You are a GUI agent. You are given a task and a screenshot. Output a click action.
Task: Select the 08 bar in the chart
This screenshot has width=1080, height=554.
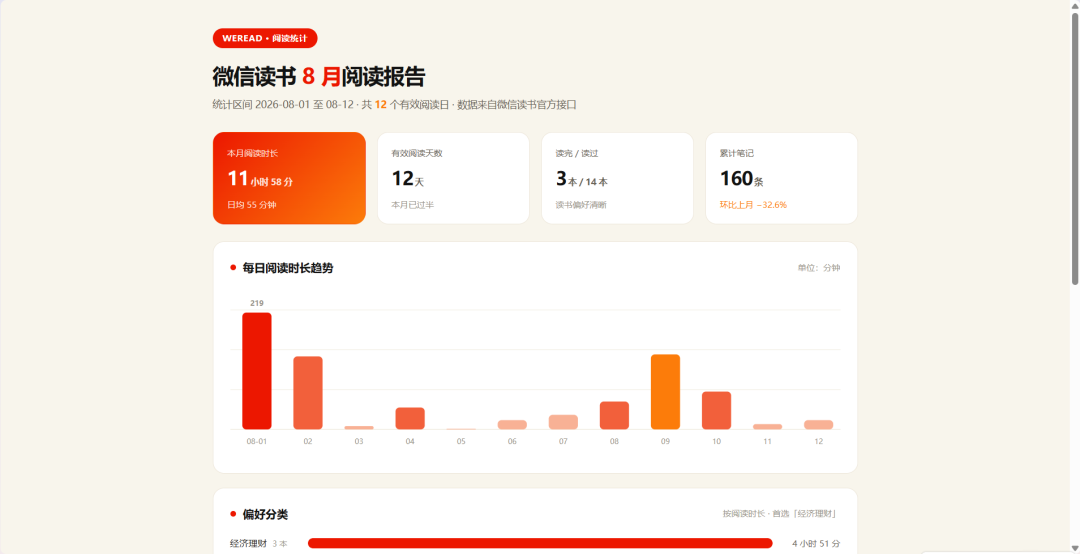click(x=614, y=416)
